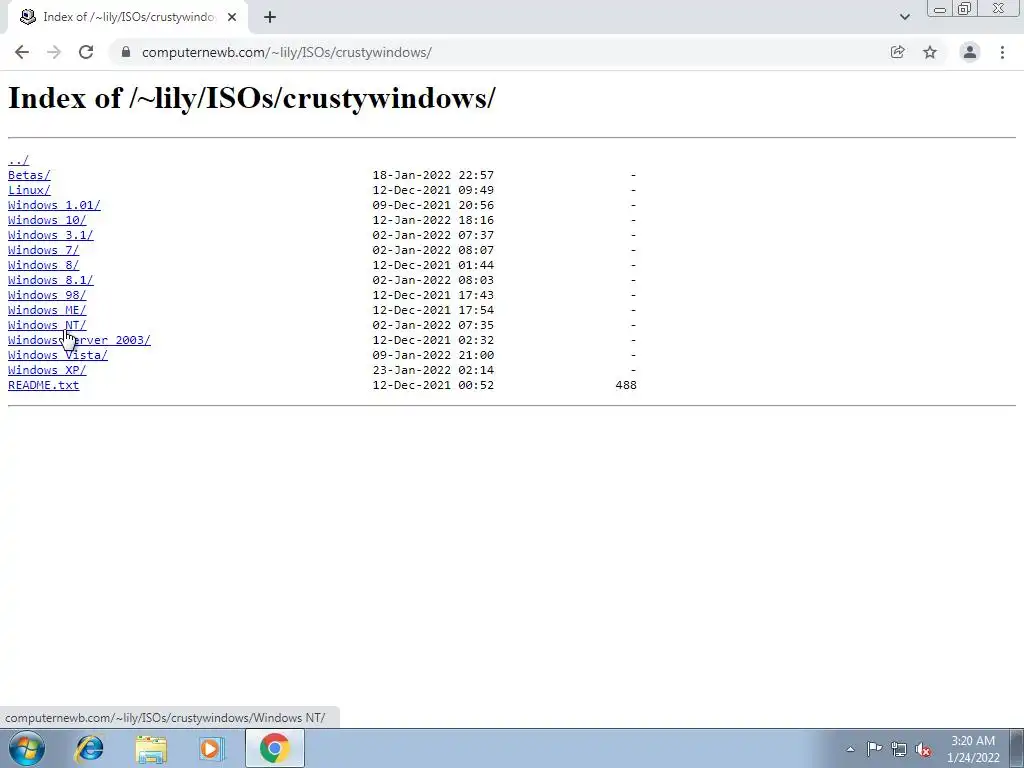Open the Action Center flag icon

pos(874,749)
